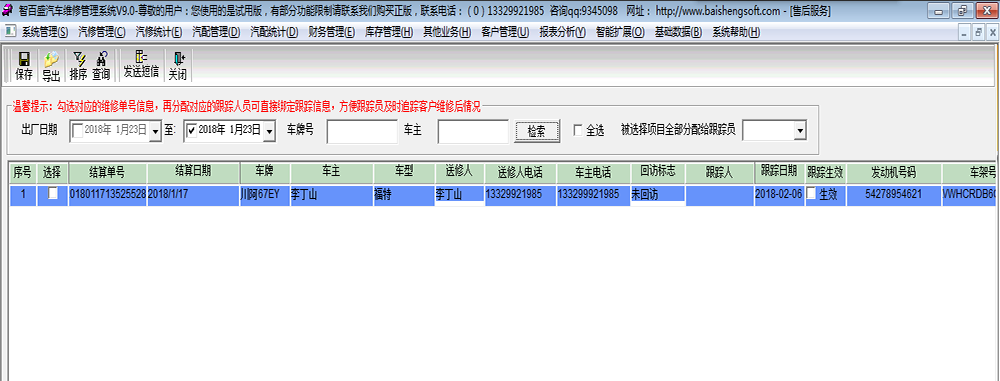Tick the 全选 select-all checkbox
Screen dimensions: 1000x381
click(x=578, y=130)
